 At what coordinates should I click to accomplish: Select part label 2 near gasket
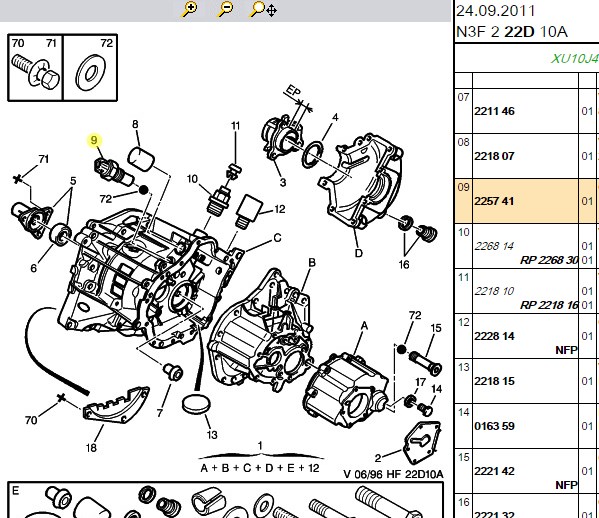[x=378, y=458]
